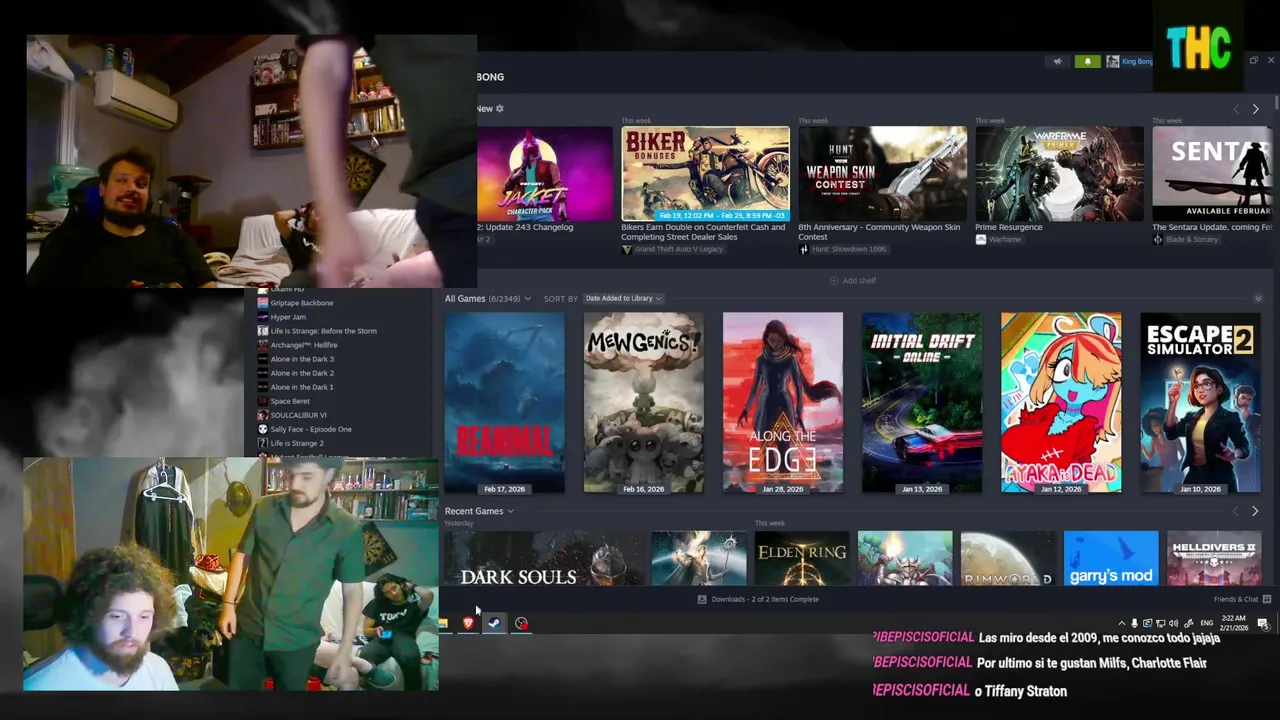The height and width of the screenshot is (720, 1280).
Task: Click the Hunt: Showdown 1896 game icon
Action: click(x=803, y=249)
